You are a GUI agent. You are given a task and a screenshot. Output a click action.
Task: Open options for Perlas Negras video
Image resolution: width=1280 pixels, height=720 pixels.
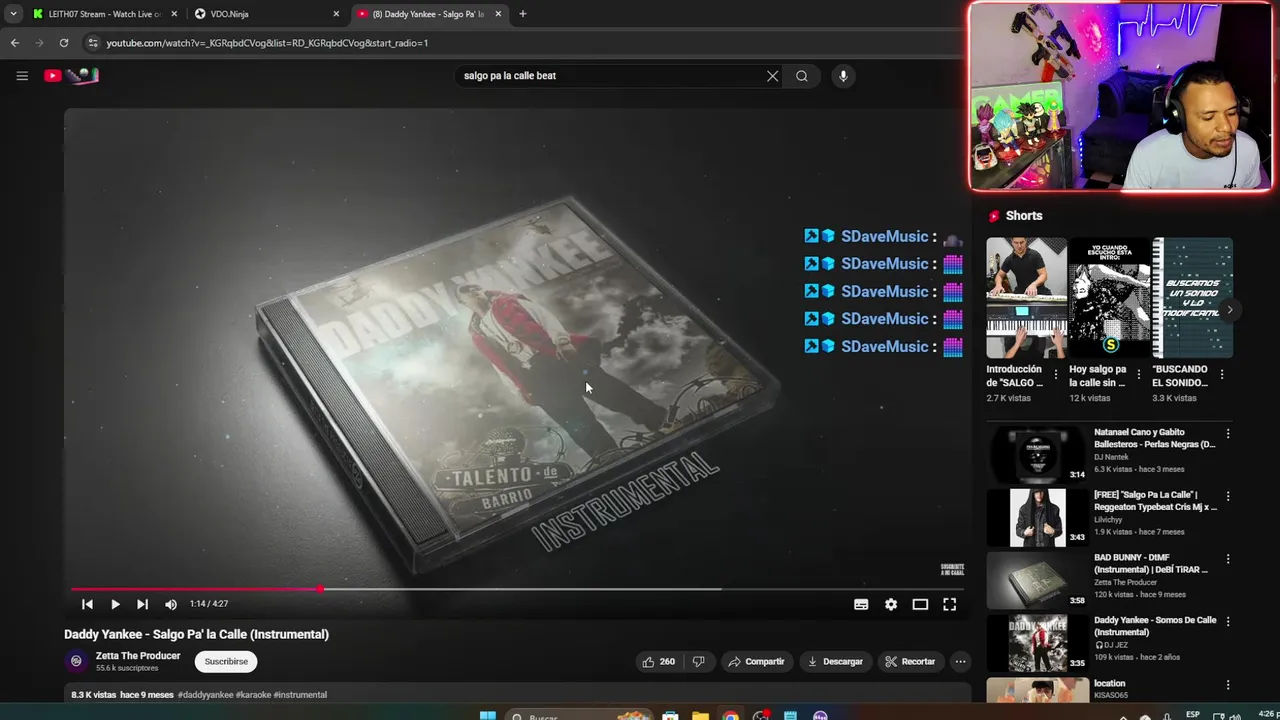coord(1228,434)
